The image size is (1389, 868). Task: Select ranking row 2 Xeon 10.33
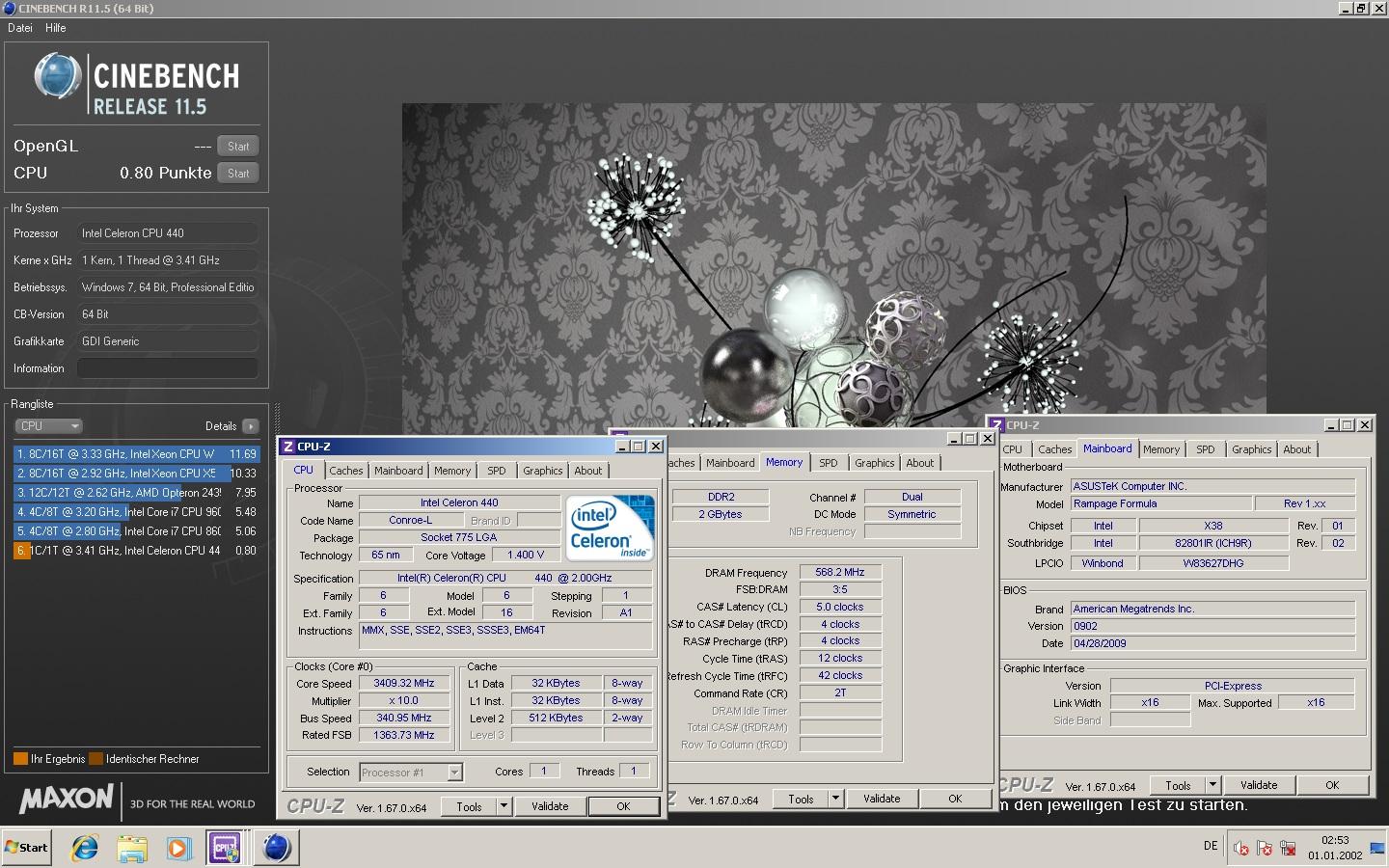pos(136,474)
